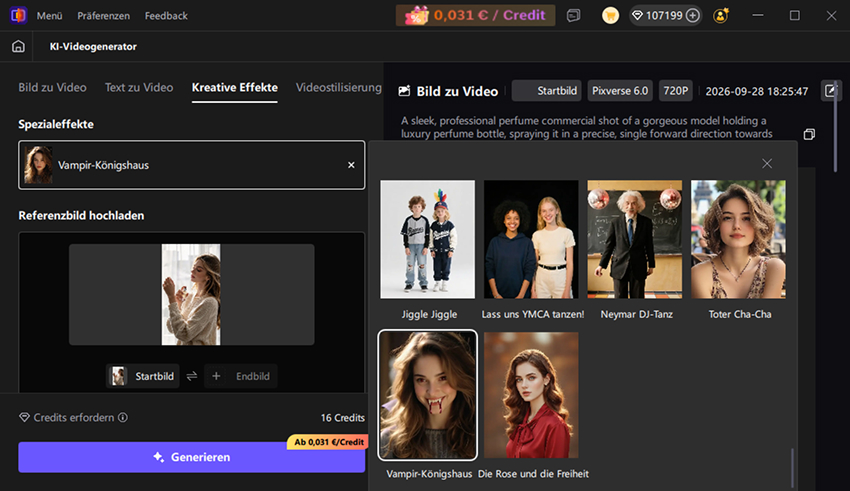850x491 pixels.
Task: Open the Menü menu
Action: (x=49, y=16)
